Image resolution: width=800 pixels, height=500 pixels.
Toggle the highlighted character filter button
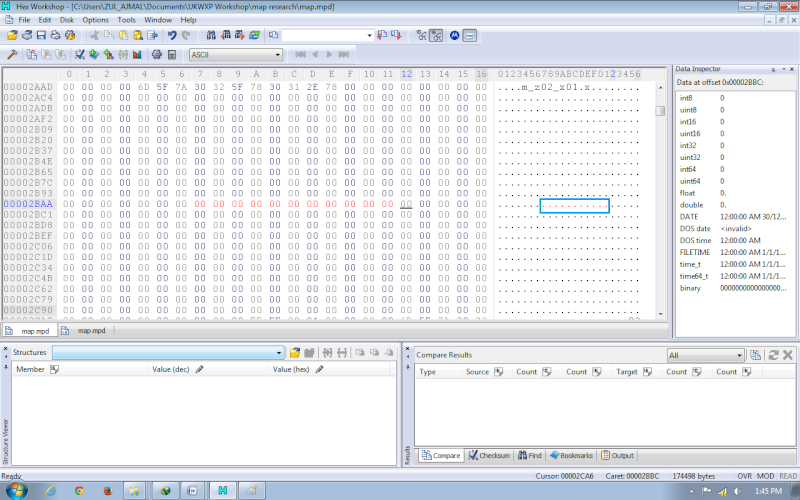pos(436,35)
